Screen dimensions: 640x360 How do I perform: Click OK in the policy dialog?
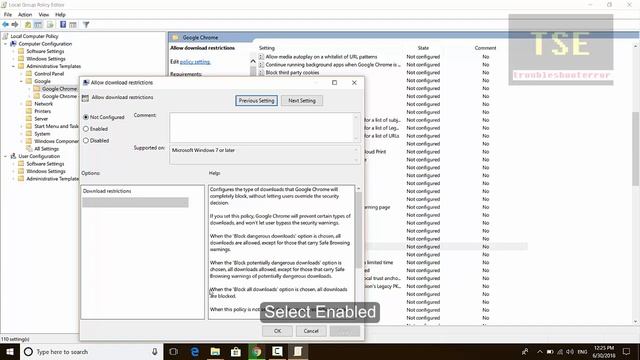(x=277, y=331)
